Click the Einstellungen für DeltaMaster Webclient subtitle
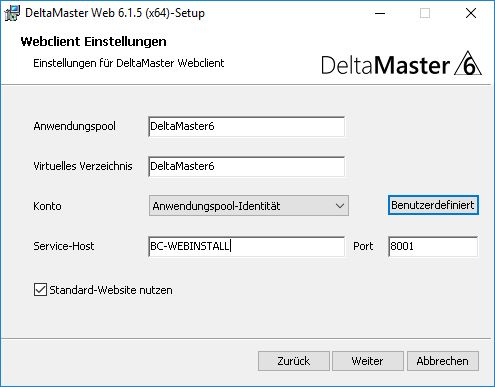Image resolution: width=495 pixels, height=387 pixels. tap(129, 63)
